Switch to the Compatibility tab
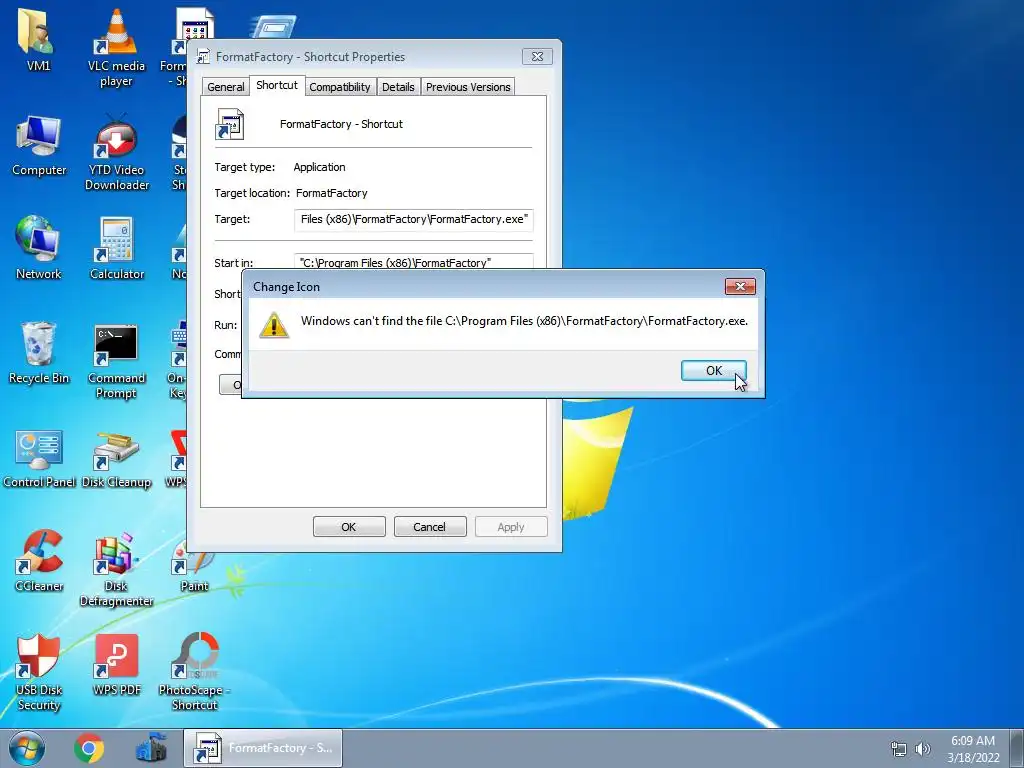 click(x=340, y=87)
